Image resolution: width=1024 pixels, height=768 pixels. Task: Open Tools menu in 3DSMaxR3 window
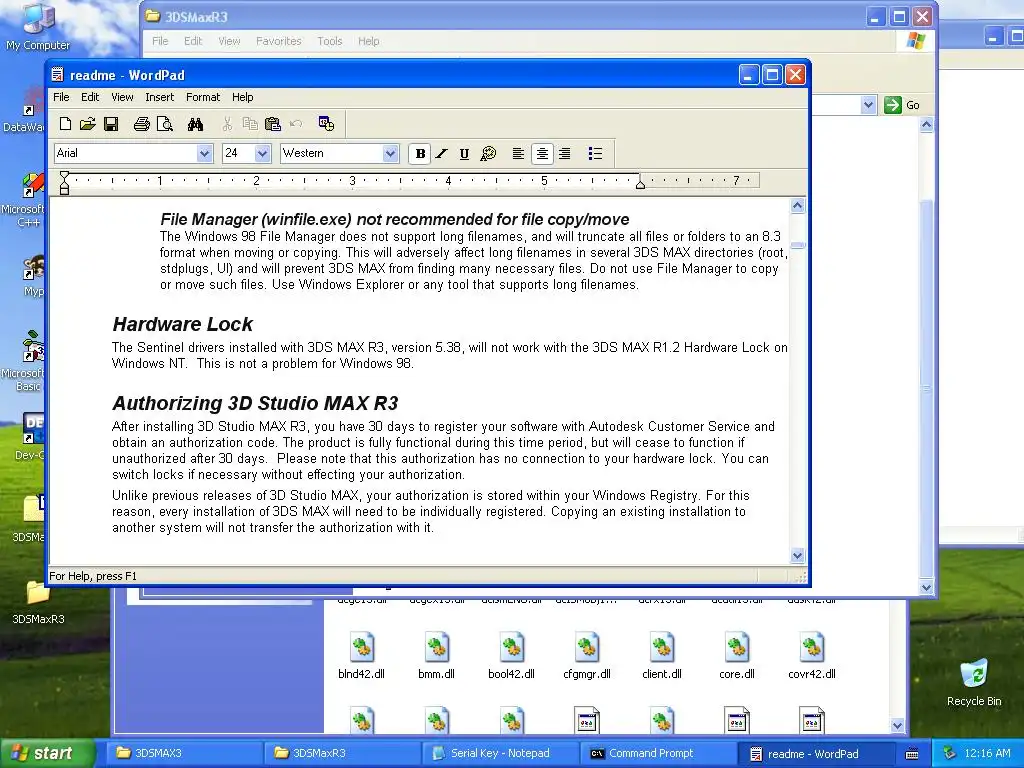click(x=330, y=41)
